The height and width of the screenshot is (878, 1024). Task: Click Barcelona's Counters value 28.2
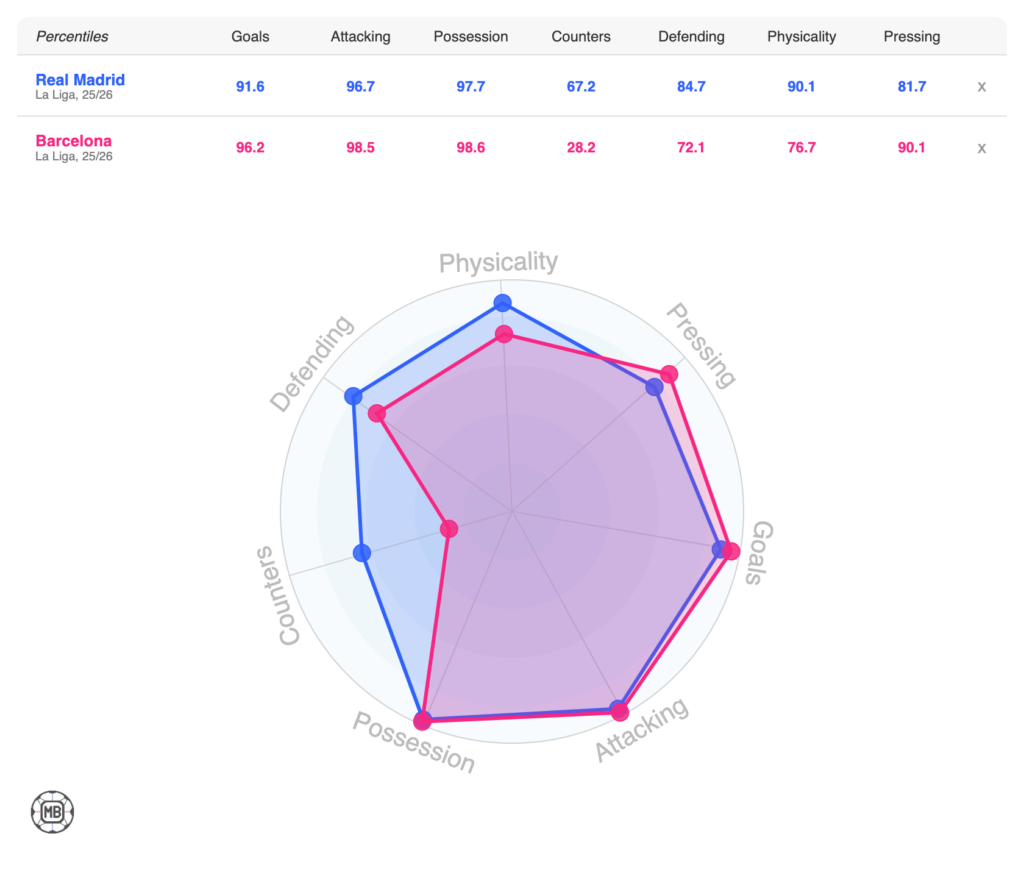coord(581,148)
